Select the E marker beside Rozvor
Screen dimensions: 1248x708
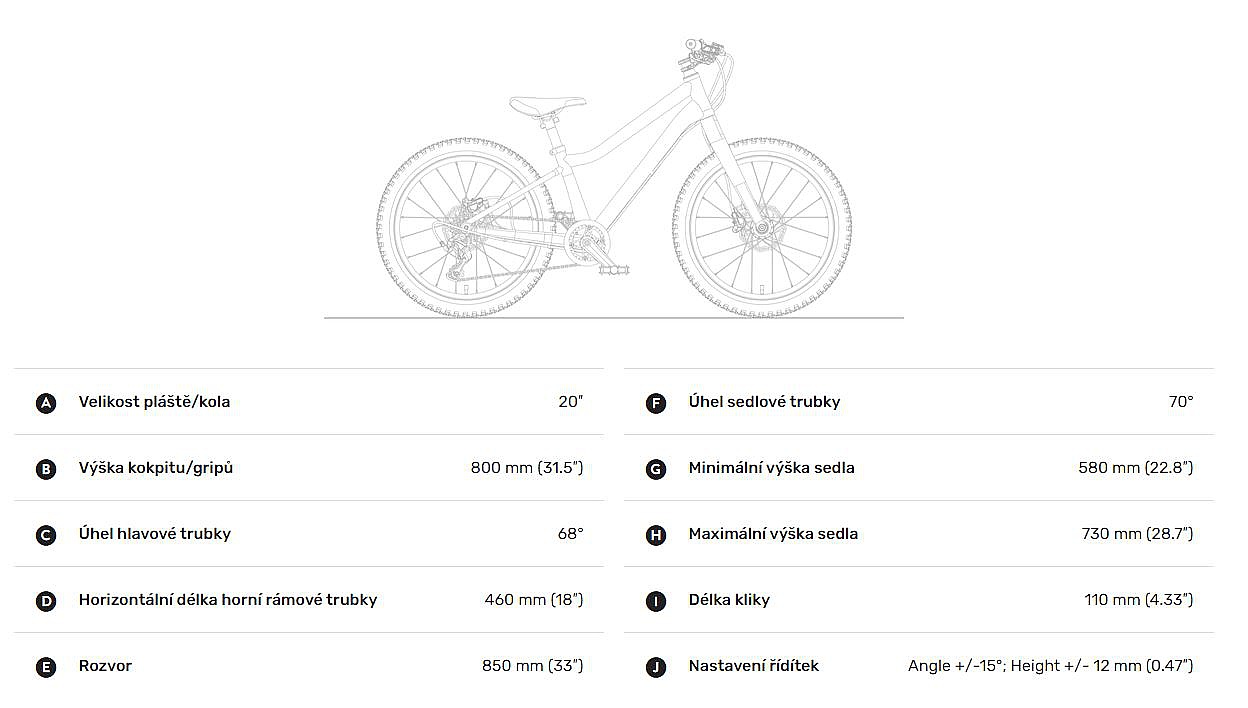(x=46, y=667)
